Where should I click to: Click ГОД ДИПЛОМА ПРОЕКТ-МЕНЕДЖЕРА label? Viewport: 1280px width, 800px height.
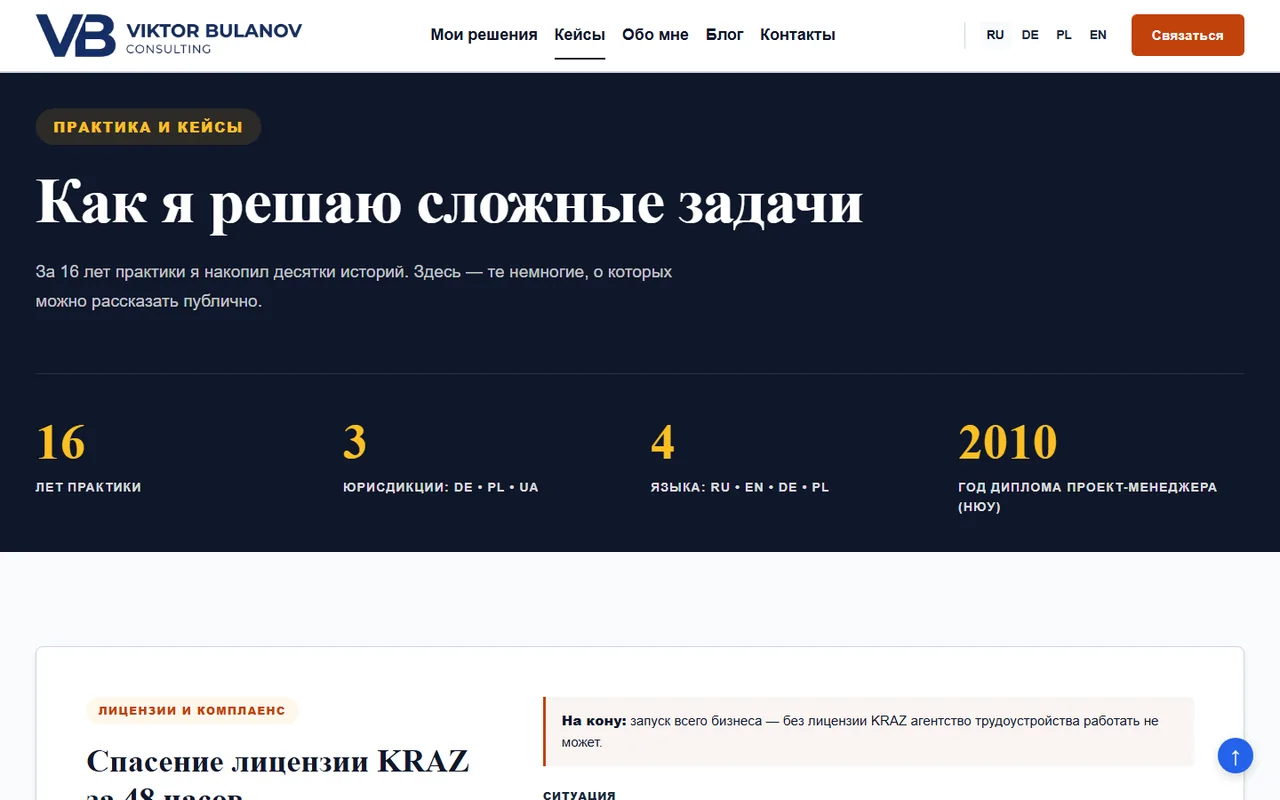click(1088, 497)
